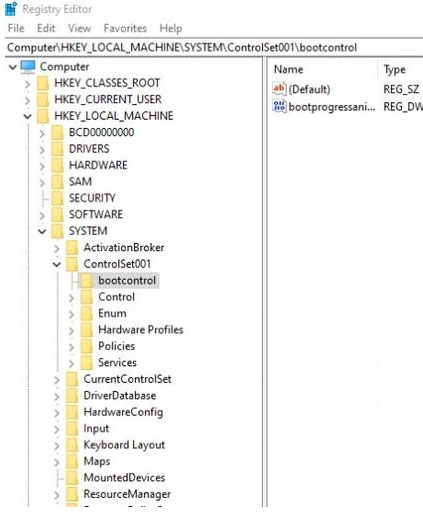
Task: Expand HKEY_CURRENT_USER node
Action: (x=28, y=100)
